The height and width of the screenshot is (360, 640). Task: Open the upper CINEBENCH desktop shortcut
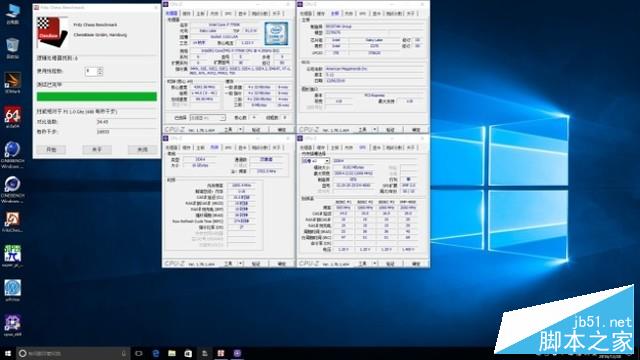pyautogui.click(x=13, y=154)
